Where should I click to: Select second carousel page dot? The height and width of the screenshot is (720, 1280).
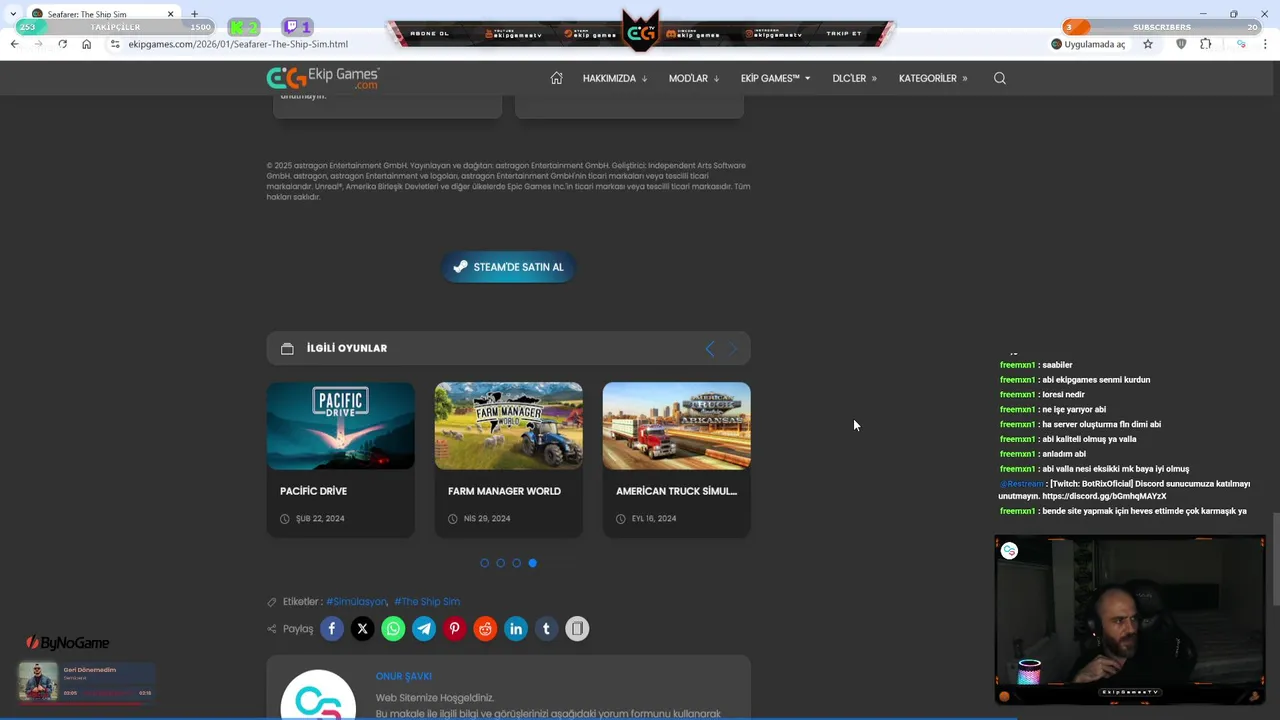(501, 563)
